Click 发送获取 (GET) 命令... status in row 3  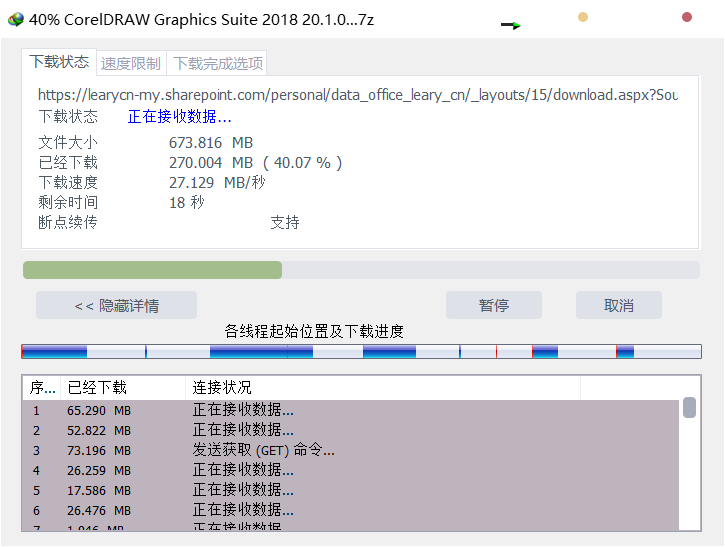[x=264, y=450]
